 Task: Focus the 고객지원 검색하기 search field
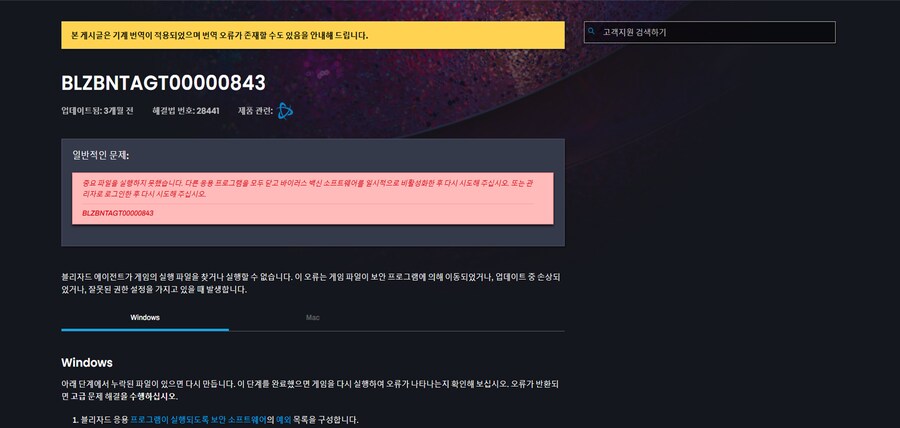pyautogui.click(x=709, y=32)
